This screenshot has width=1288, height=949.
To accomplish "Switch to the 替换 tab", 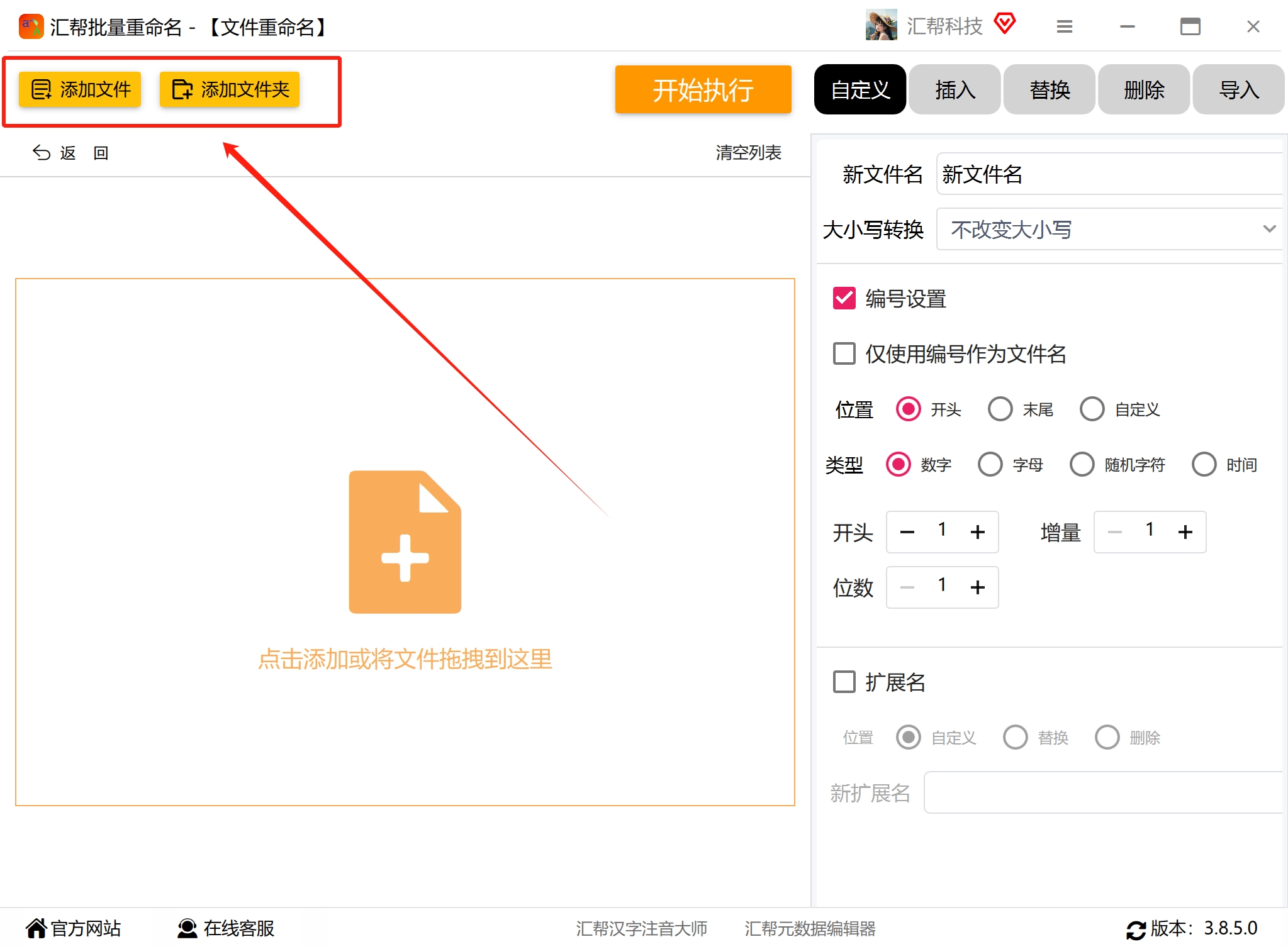I will pyautogui.click(x=1049, y=89).
